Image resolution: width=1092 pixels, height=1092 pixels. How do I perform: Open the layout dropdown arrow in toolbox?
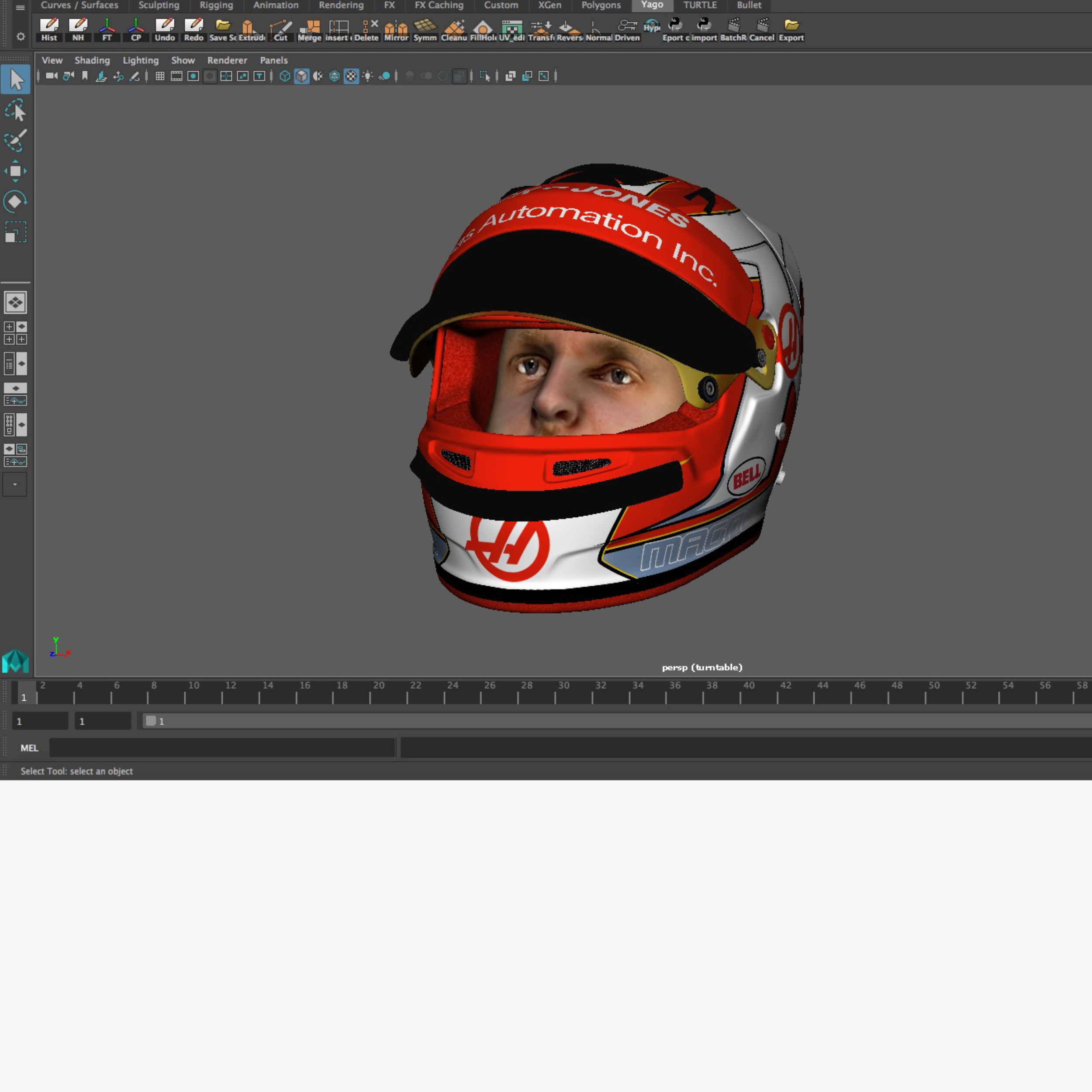(15, 484)
